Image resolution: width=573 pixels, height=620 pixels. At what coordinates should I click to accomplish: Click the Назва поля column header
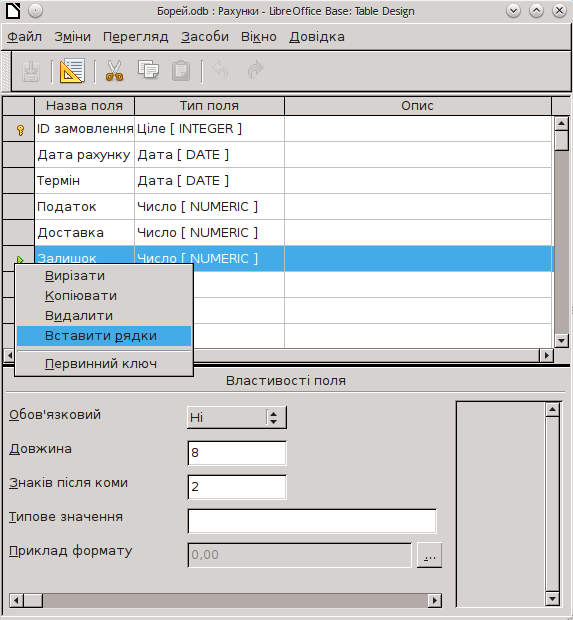[x=84, y=106]
